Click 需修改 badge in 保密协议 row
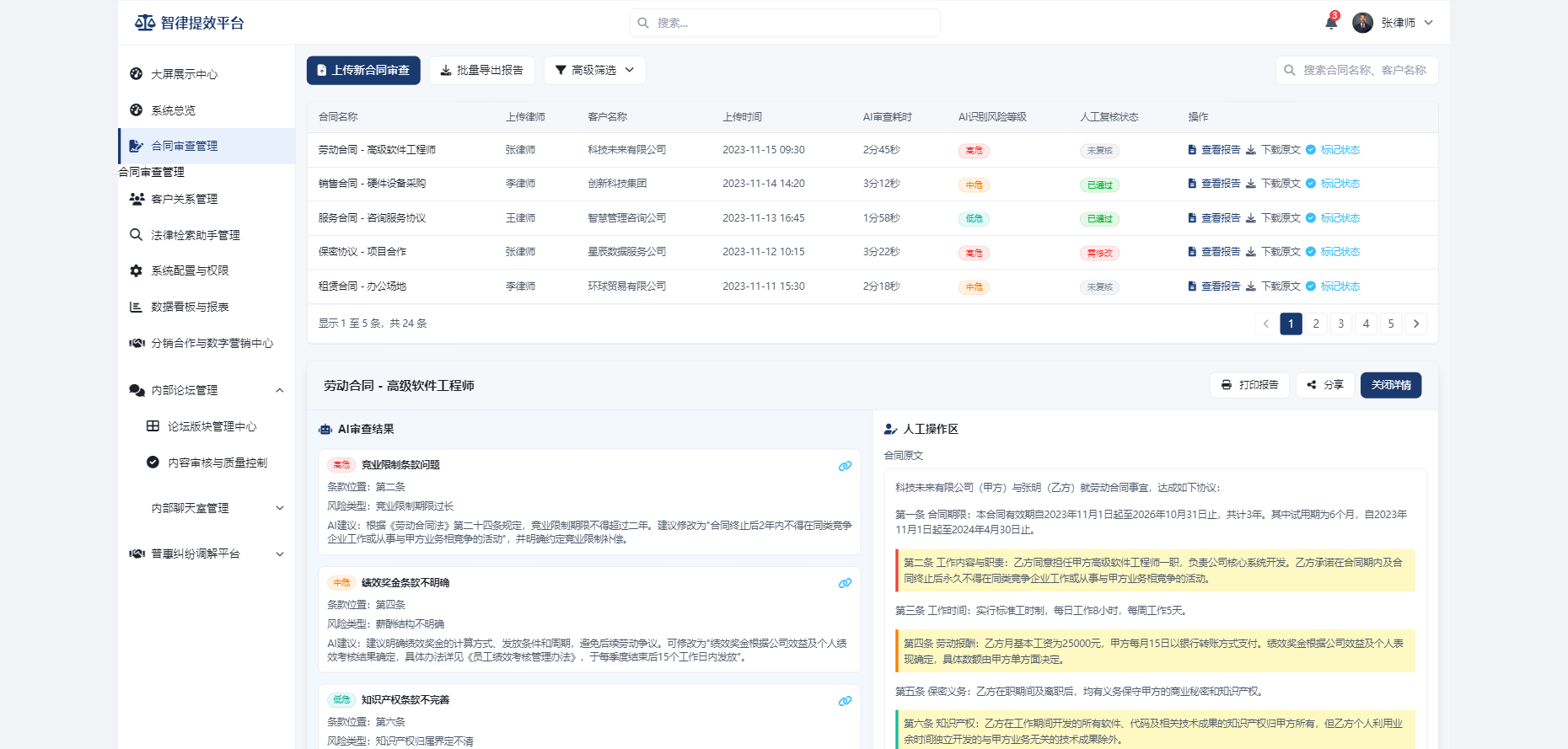Viewport: 1568px width, 749px height. coord(1099,253)
